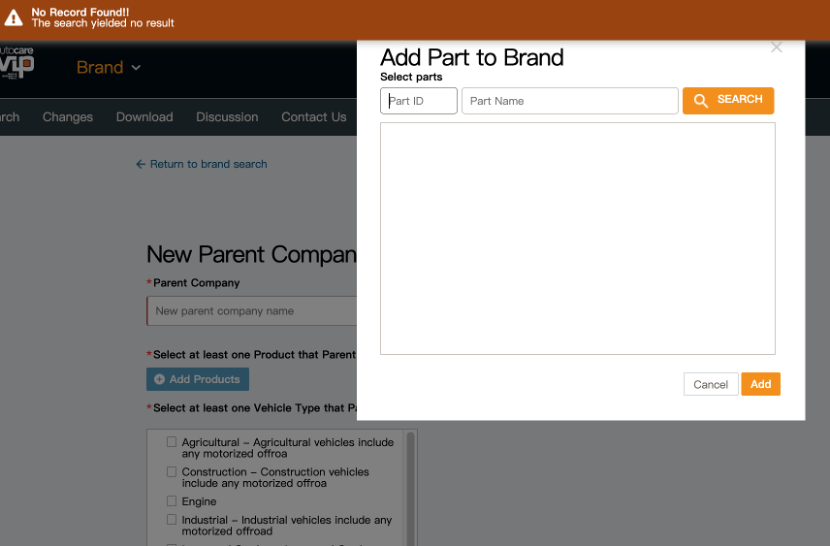This screenshot has height=546, width=830.
Task: Click the Cancel button in dialog
Action: (x=710, y=385)
